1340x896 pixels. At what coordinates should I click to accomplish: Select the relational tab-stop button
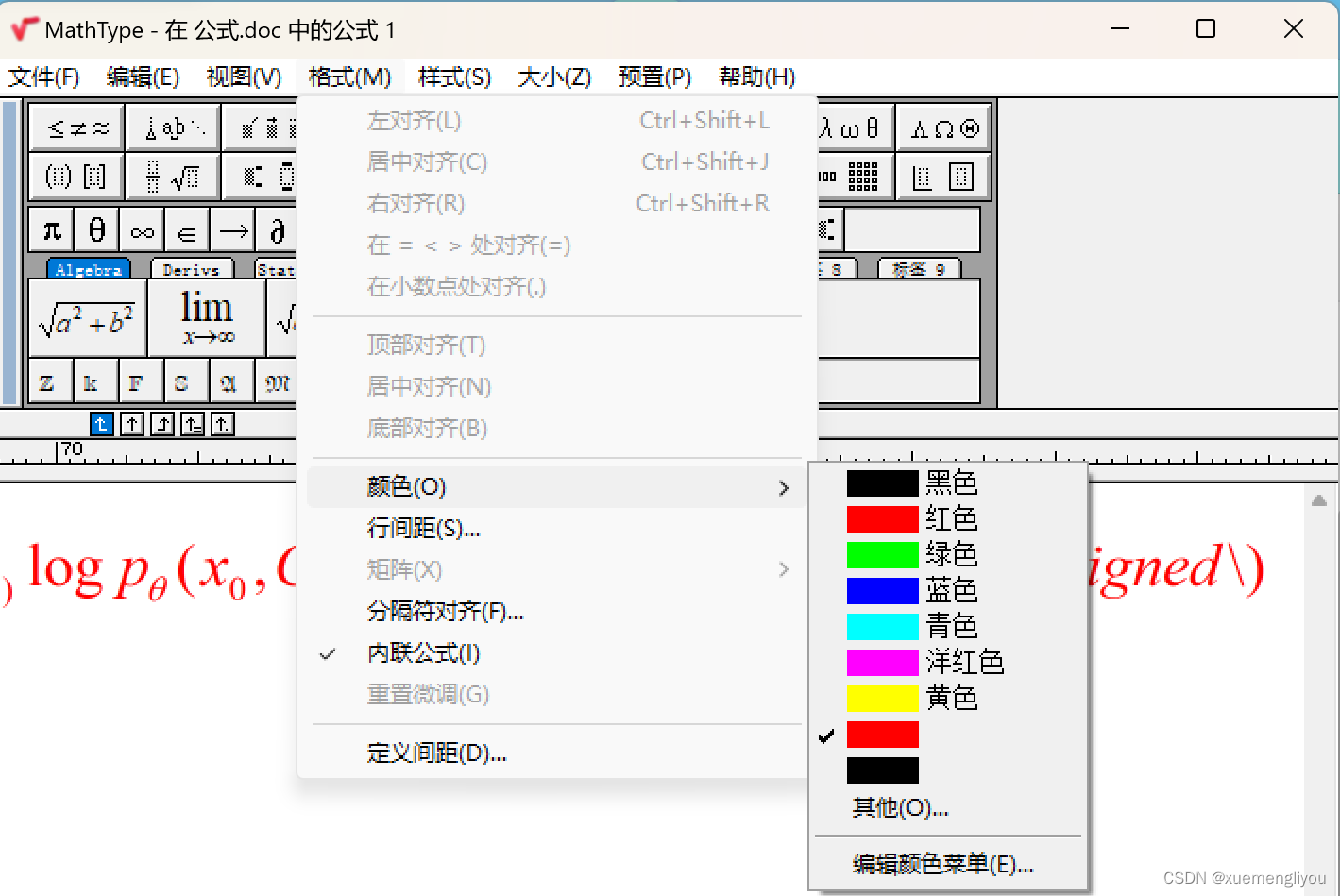pos(193,424)
